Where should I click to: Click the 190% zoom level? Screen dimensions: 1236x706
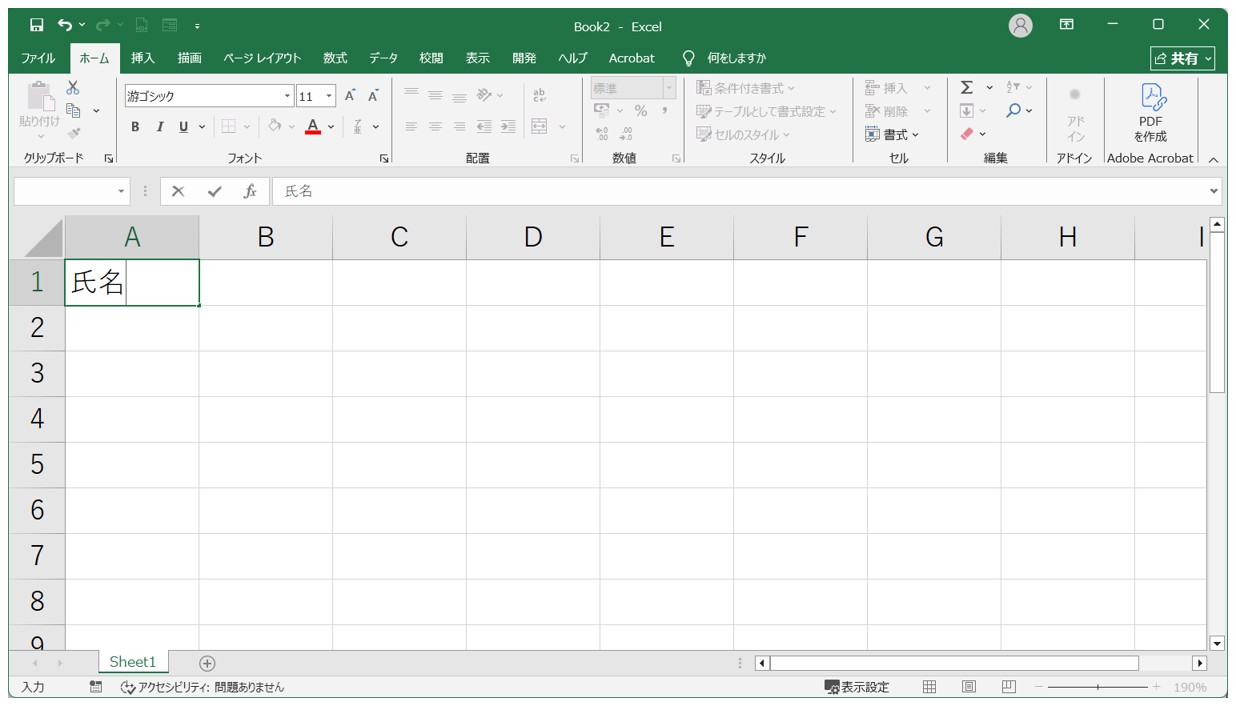click(1190, 687)
